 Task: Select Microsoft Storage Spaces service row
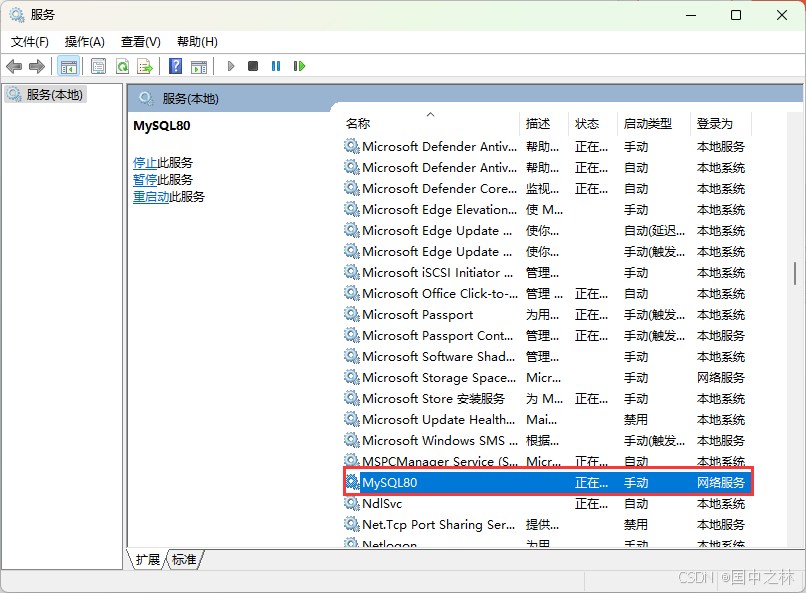(x=548, y=377)
